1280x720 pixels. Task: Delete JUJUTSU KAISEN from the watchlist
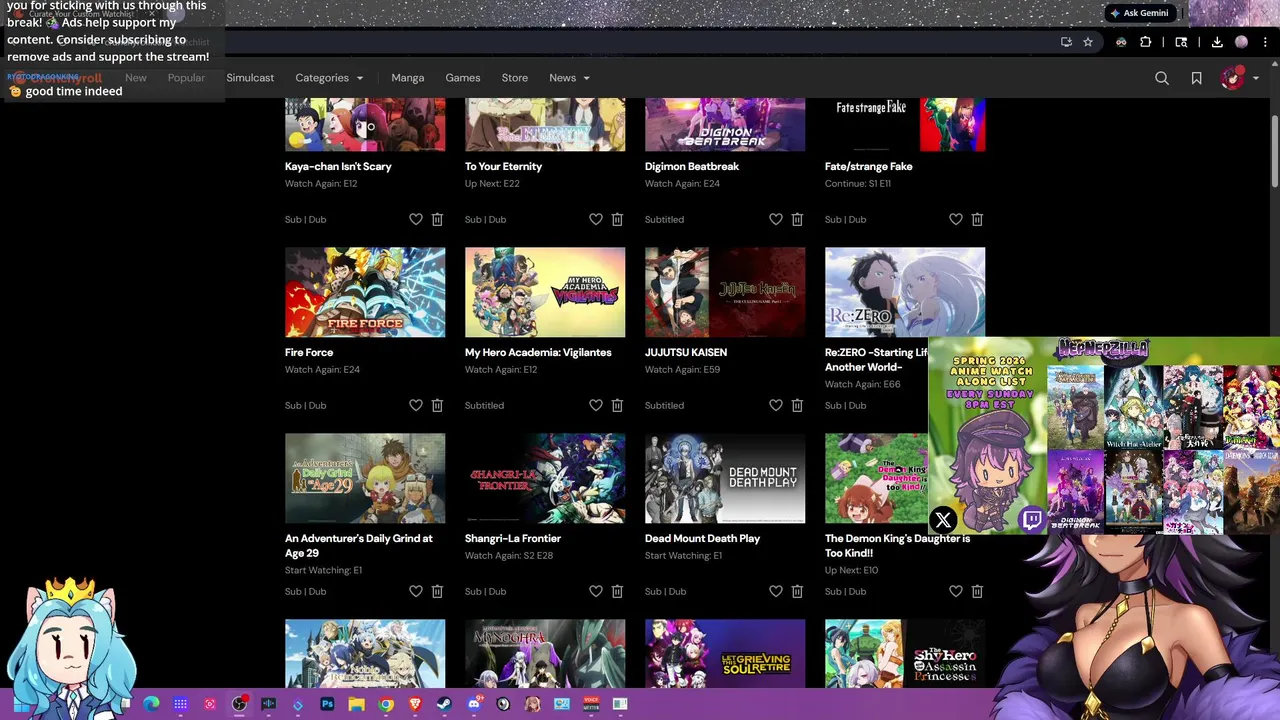coord(797,405)
